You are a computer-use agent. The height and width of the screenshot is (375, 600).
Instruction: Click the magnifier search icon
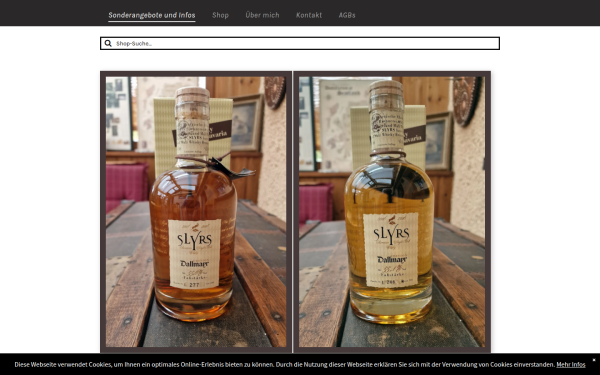pyautogui.click(x=108, y=44)
